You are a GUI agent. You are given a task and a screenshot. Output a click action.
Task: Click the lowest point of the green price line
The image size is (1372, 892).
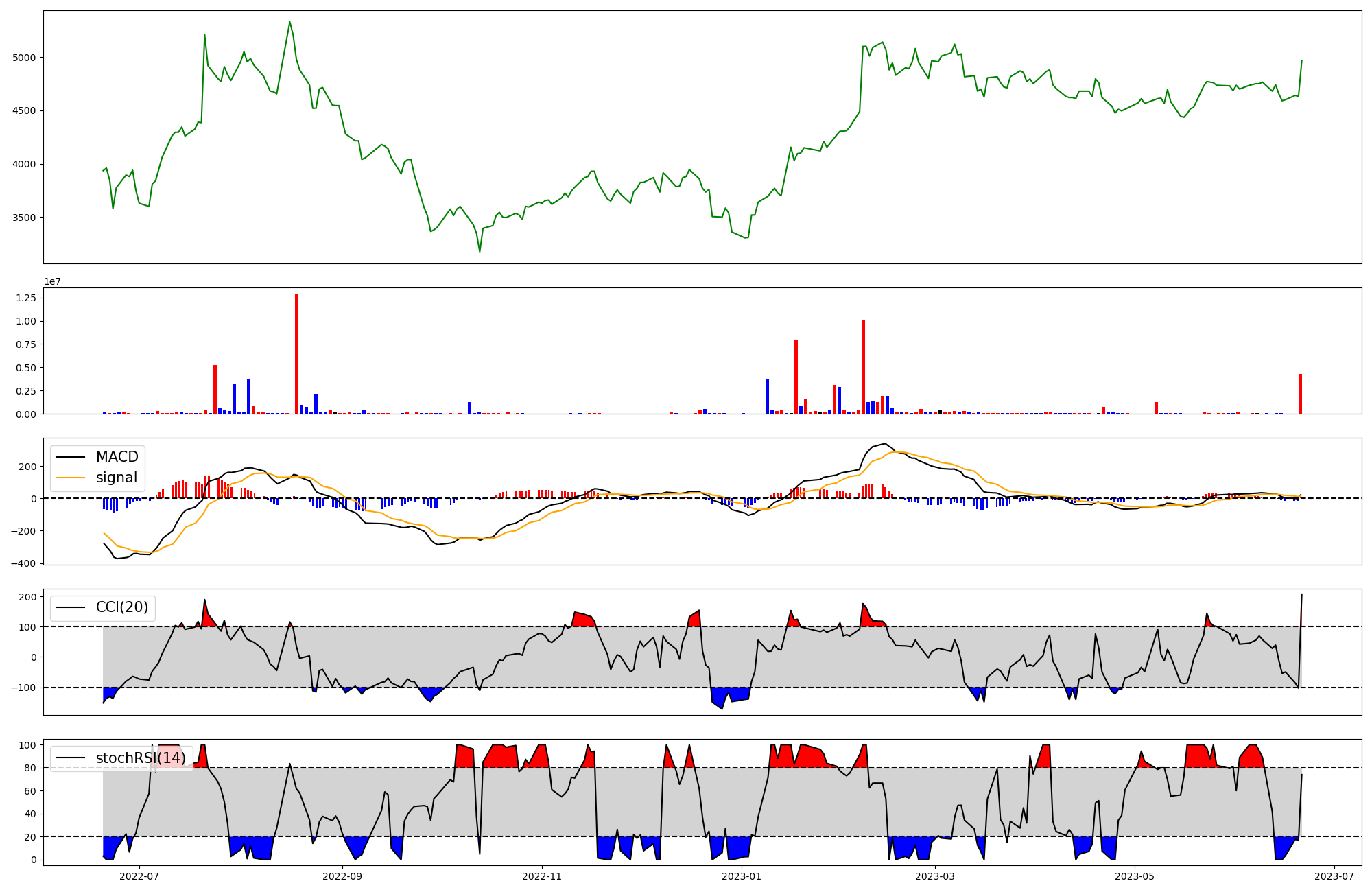(480, 251)
